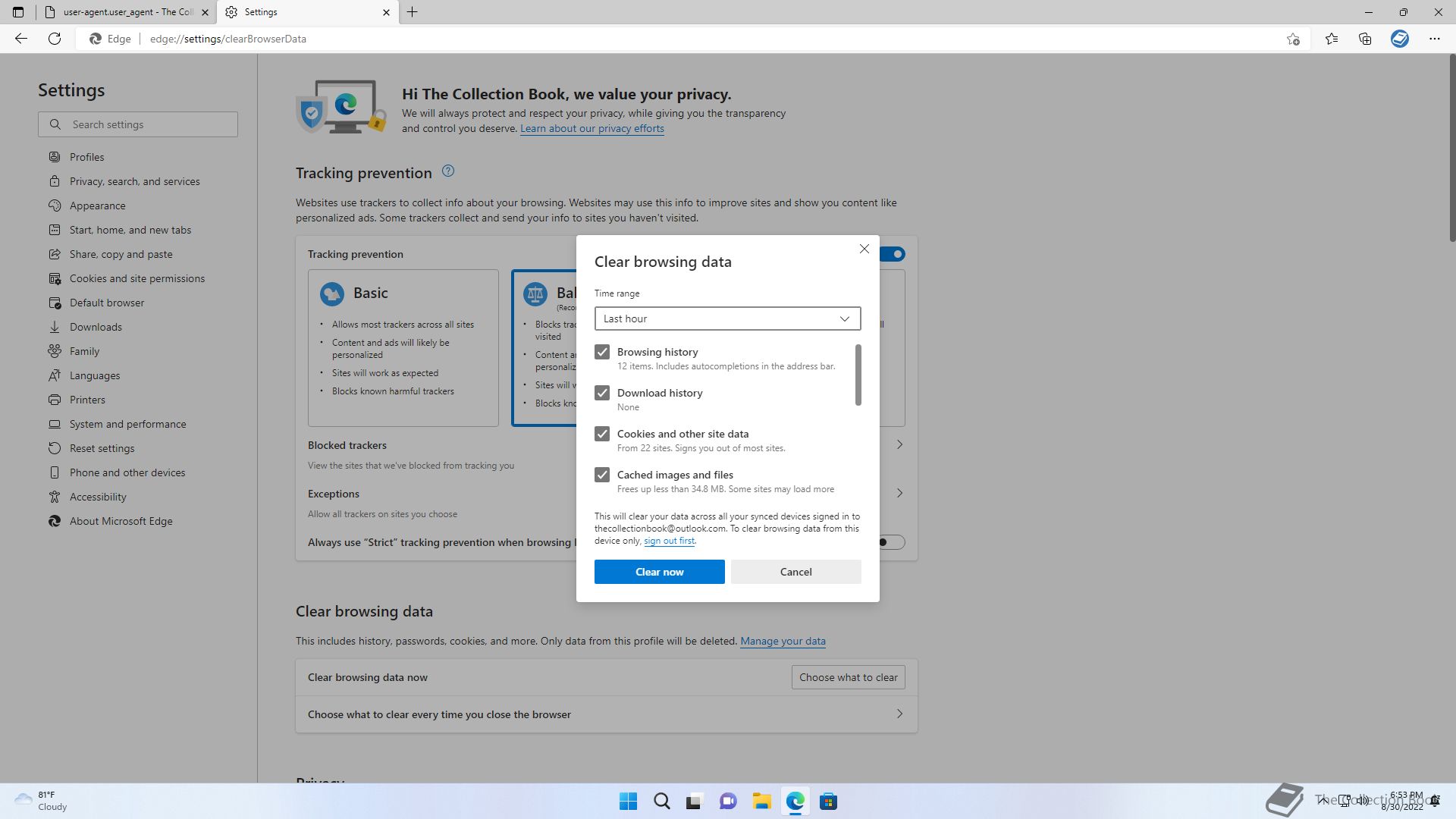This screenshot has height=819, width=1456.
Task: Uncheck the Download history checkbox
Action: click(x=602, y=393)
